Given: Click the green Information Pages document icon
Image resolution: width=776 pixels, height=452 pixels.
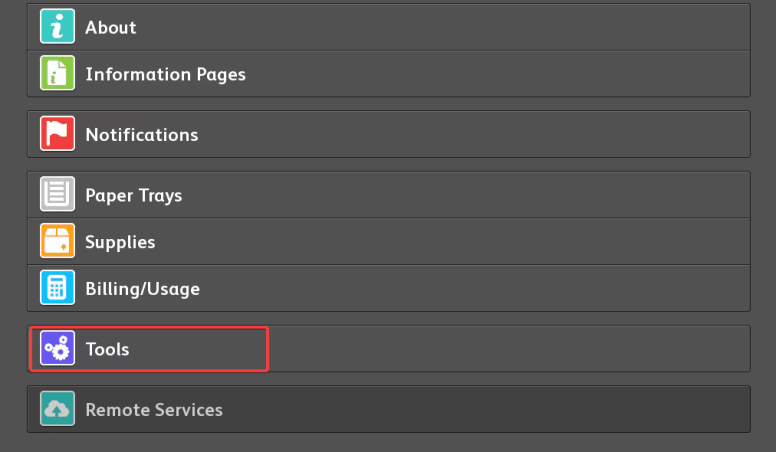Looking at the screenshot, I should tap(57, 74).
